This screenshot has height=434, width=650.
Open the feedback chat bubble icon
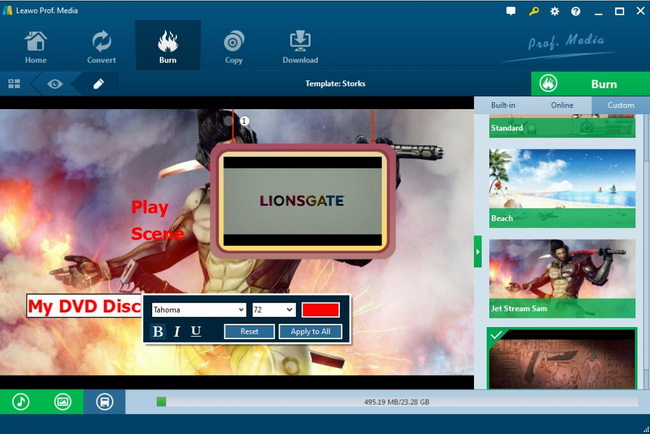coord(511,12)
